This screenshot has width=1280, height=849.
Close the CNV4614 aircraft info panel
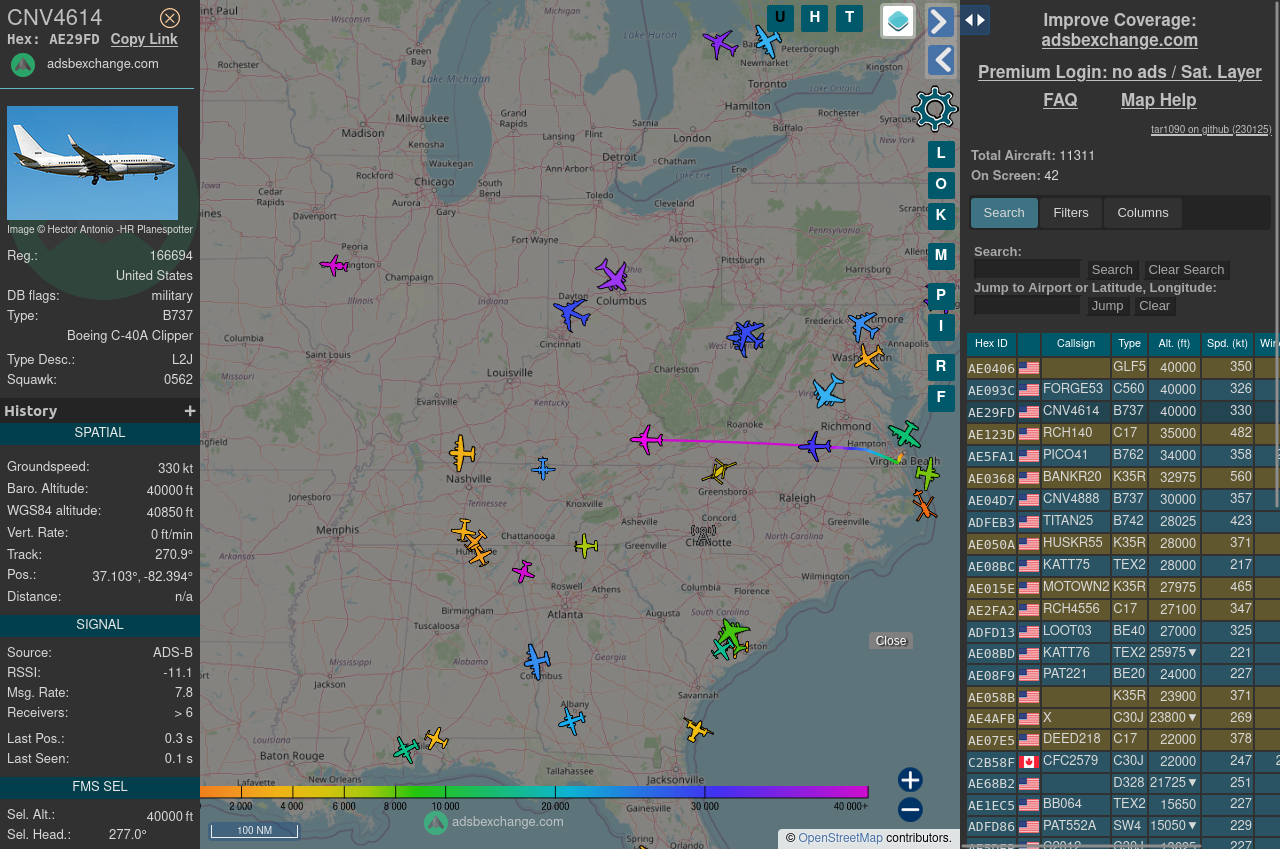[x=170, y=18]
